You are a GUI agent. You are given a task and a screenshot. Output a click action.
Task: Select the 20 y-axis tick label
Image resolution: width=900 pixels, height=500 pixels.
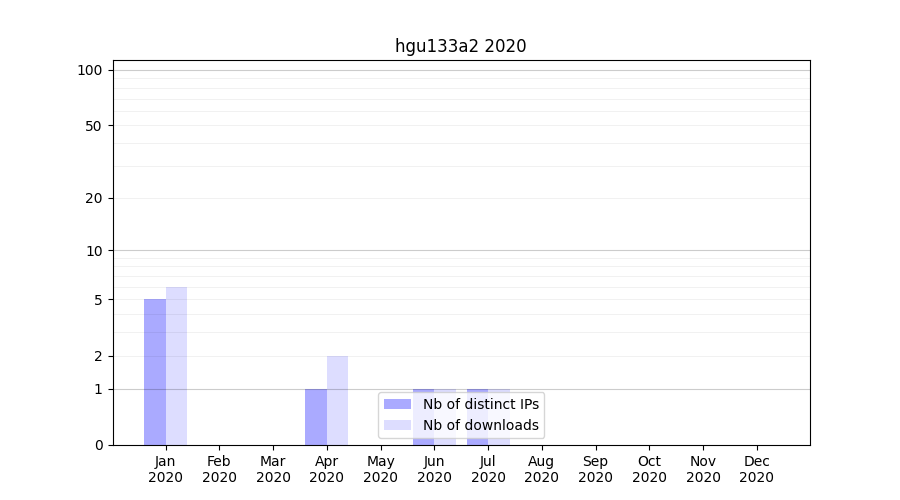point(94,198)
